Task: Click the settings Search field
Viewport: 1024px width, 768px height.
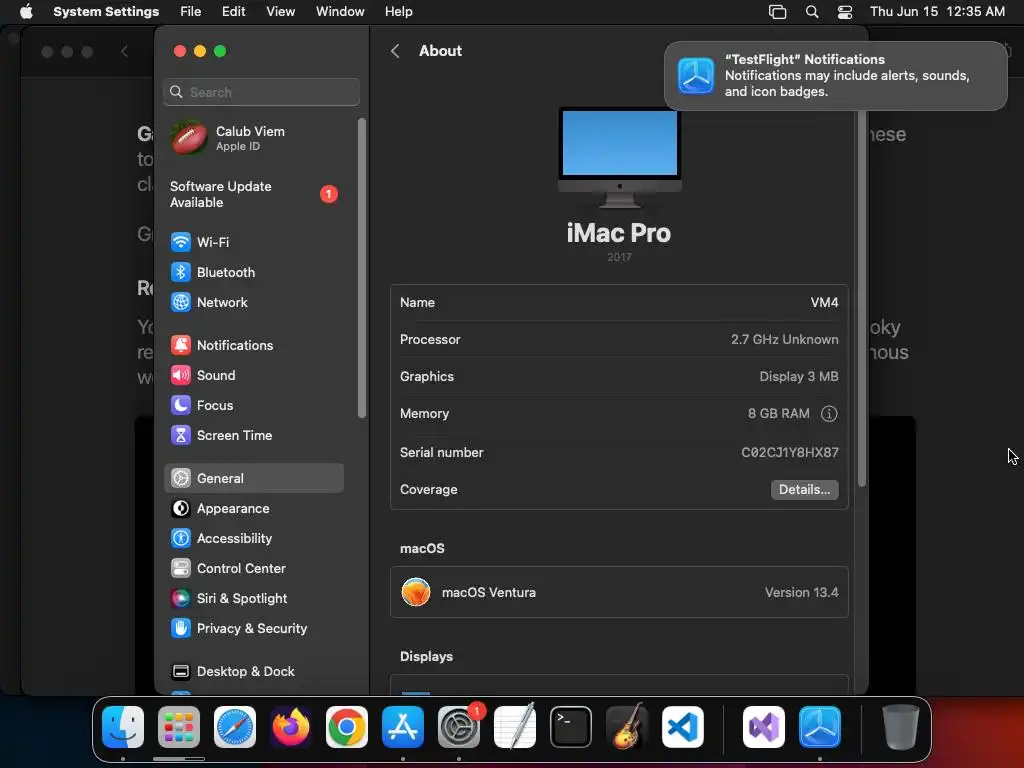Action: click(x=261, y=92)
